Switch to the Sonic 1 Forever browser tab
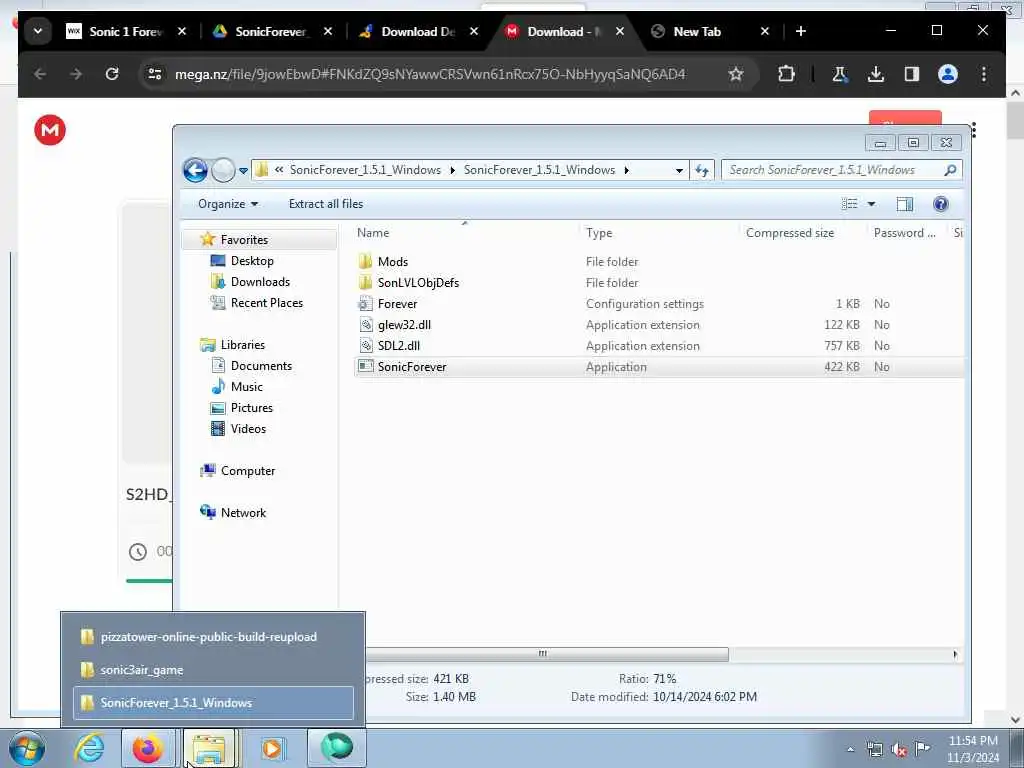 tap(125, 31)
